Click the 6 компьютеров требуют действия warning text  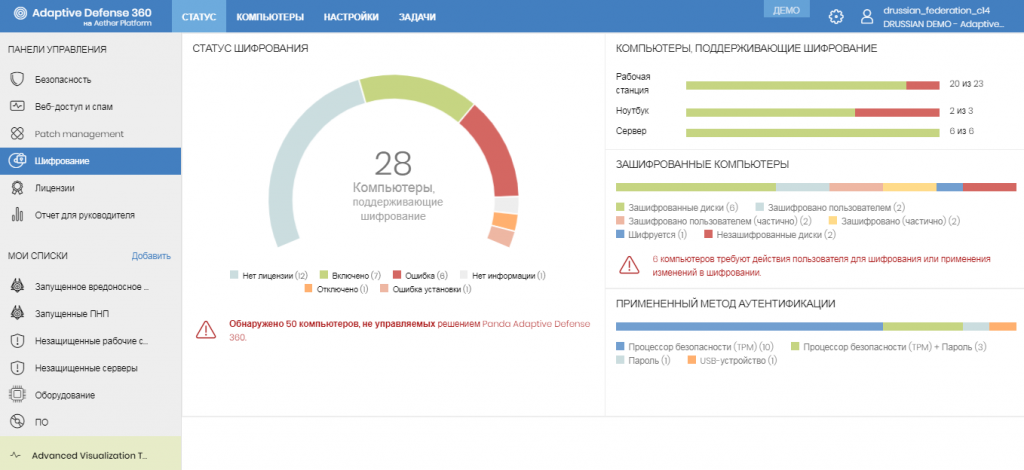pyautogui.click(x=822, y=266)
